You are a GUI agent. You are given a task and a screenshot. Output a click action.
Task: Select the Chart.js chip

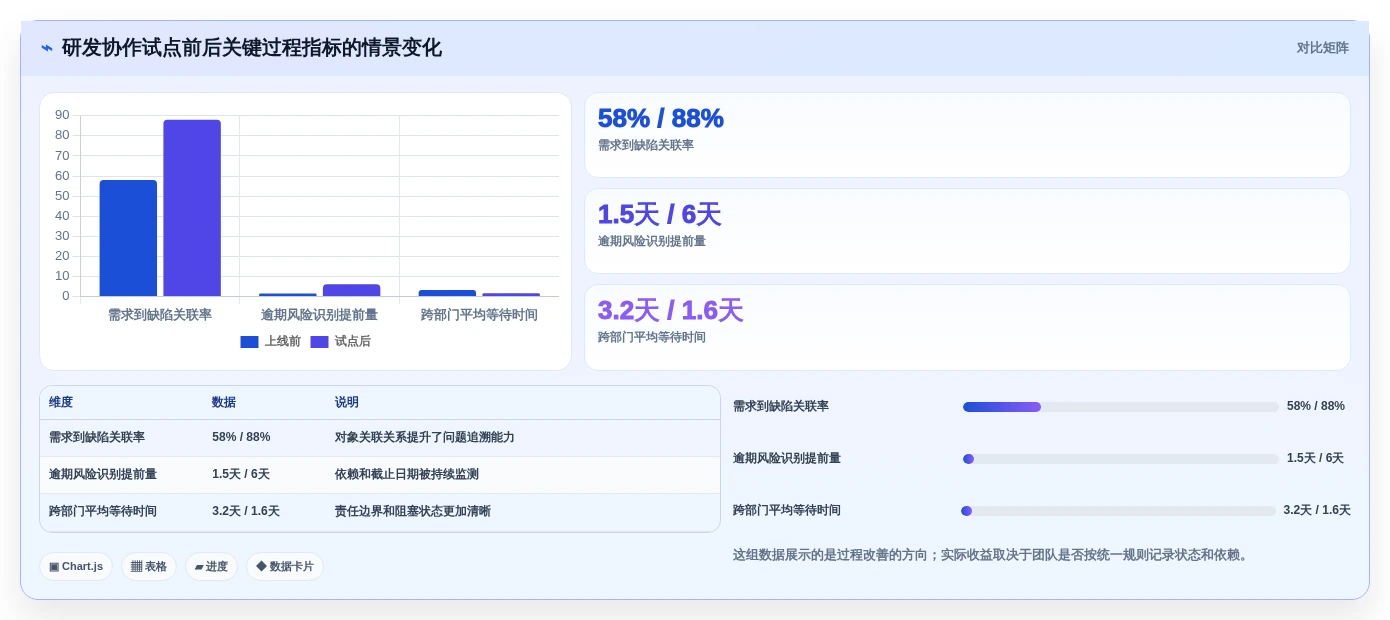pyautogui.click(x=76, y=566)
